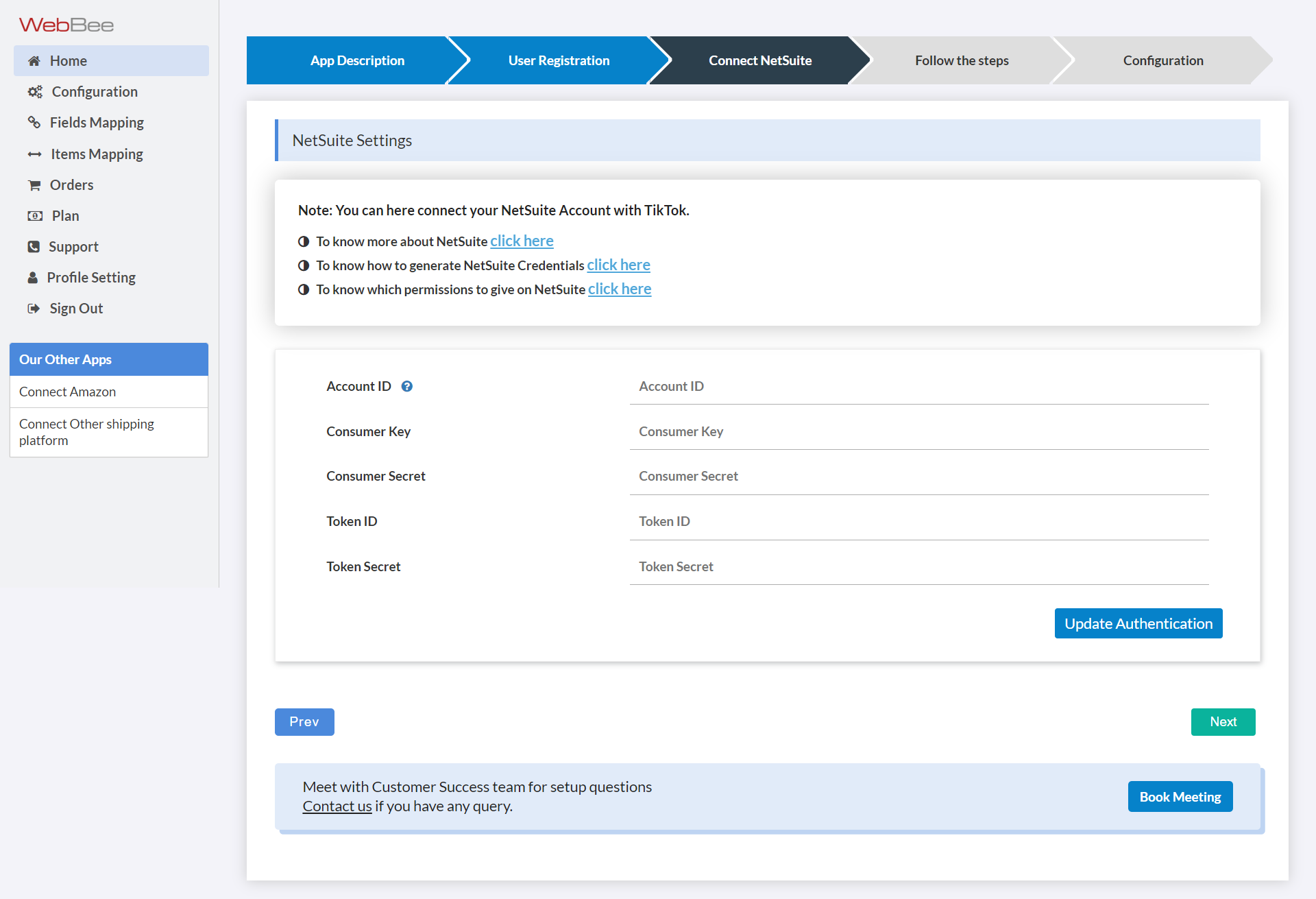The image size is (1316, 899).
Task: Click the Support phone icon
Action: coord(34,247)
